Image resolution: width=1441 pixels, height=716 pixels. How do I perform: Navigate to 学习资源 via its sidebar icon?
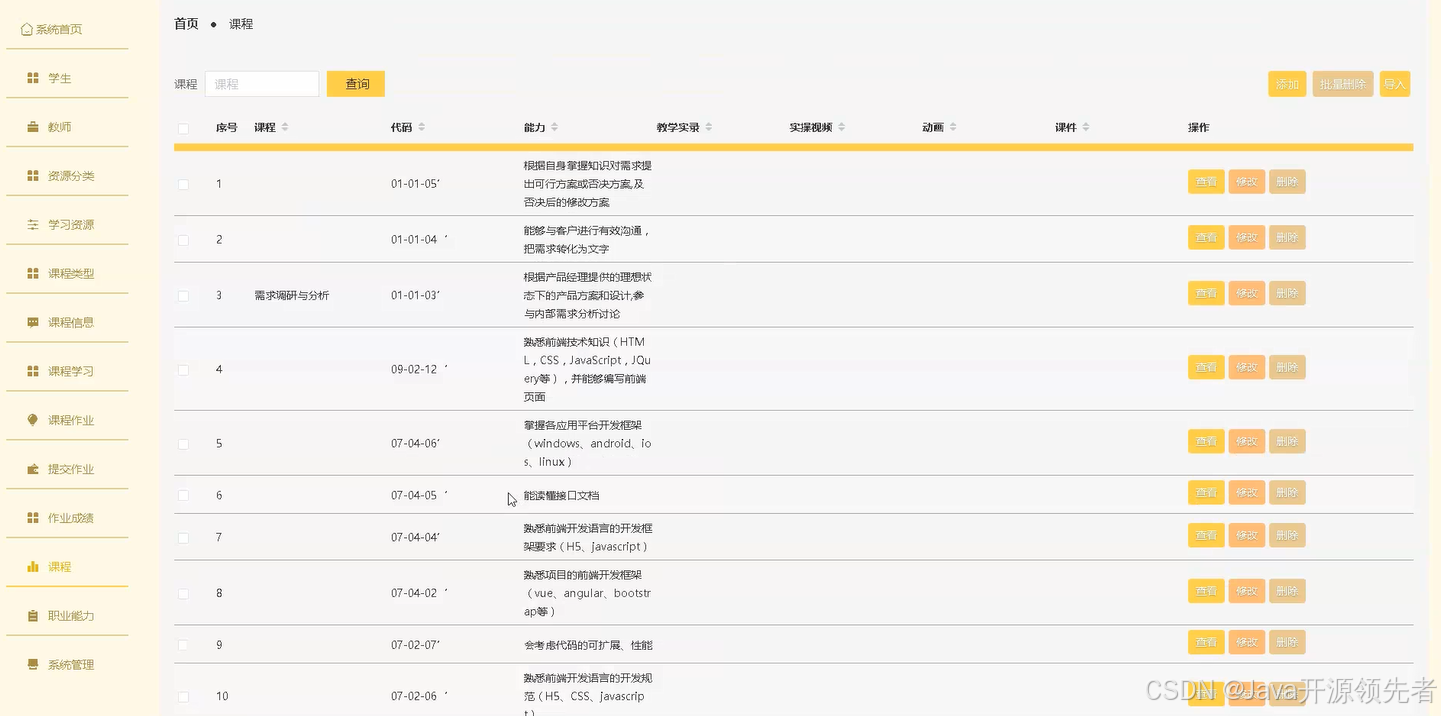click(x=32, y=224)
